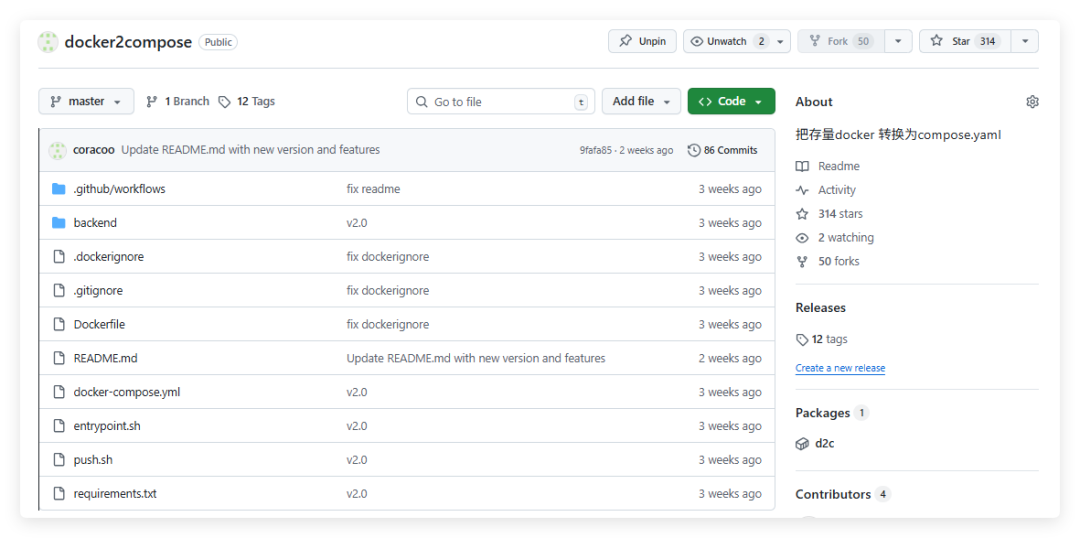Expand the Unwatch notifications dropdown
The image size is (1080, 538).
click(780, 41)
